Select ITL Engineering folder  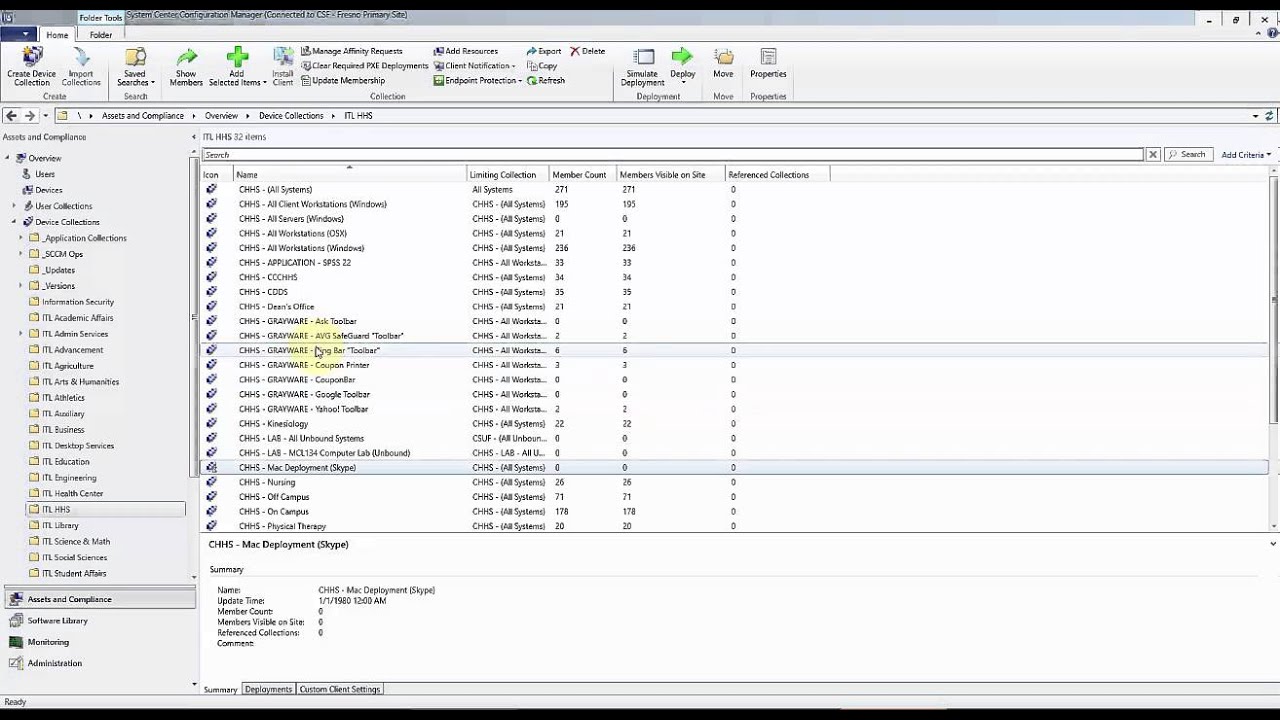(x=69, y=478)
